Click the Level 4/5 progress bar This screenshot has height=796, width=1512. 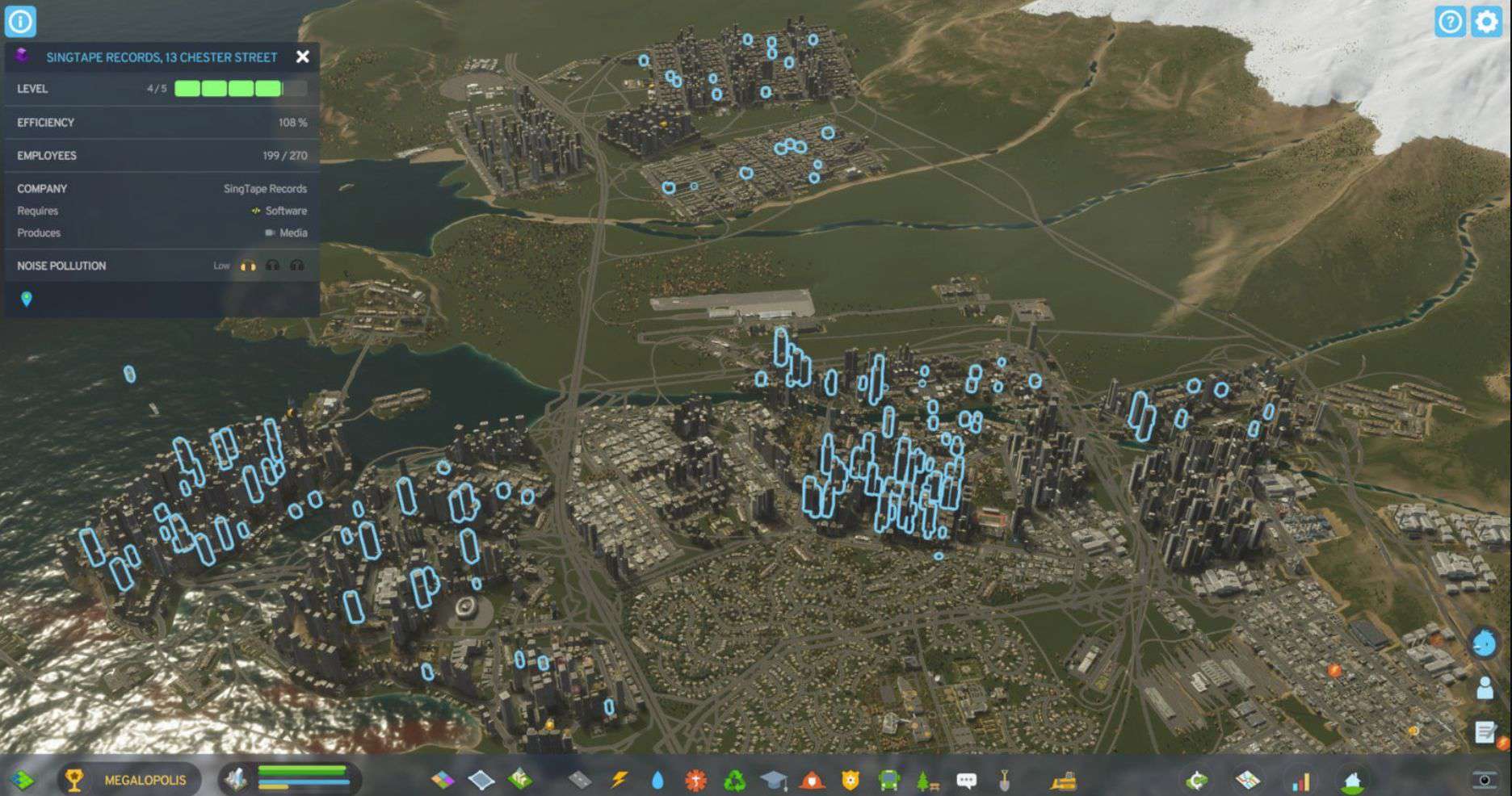[241, 89]
